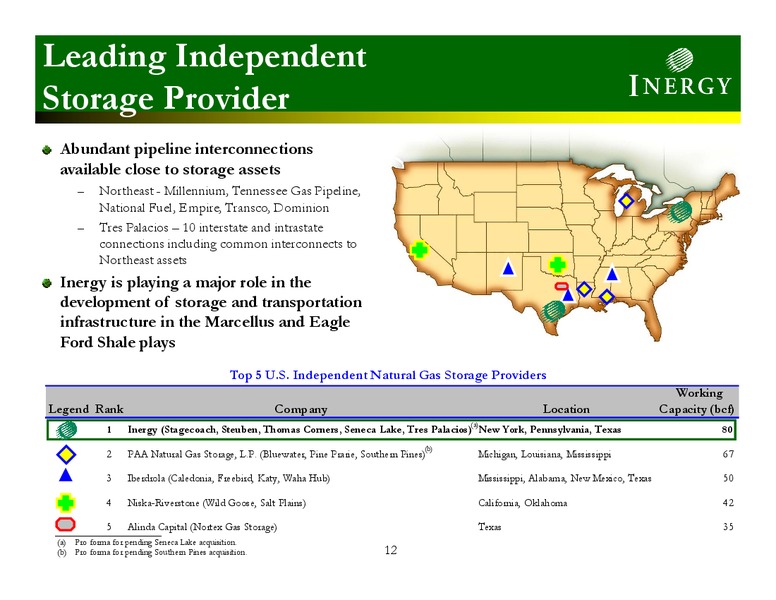The image size is (776, 600).
Task: Click the yellow diamond marker over Michigan
Action: (x=626, y=201)
